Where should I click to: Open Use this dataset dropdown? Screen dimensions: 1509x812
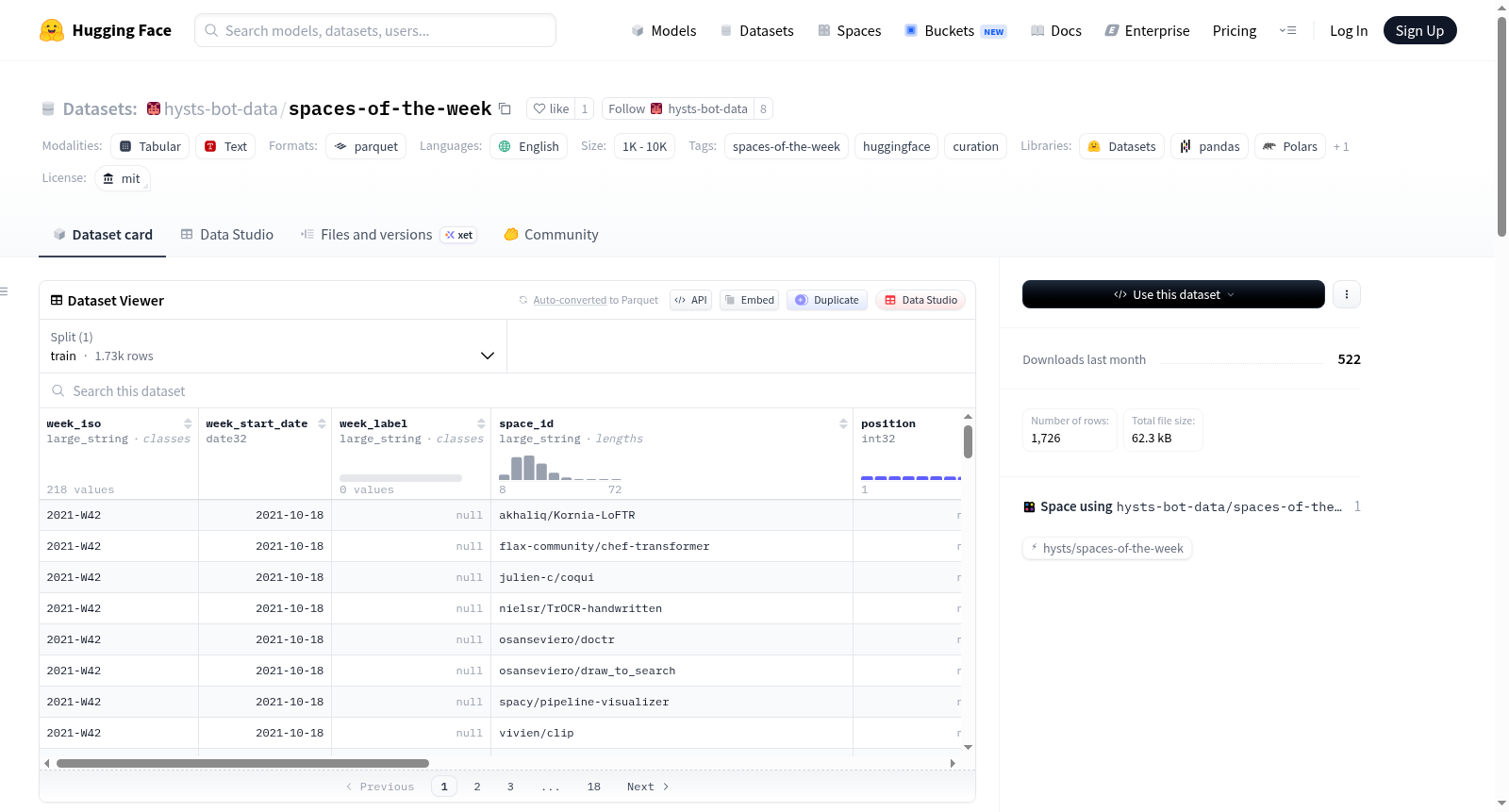click(1173, 294)
